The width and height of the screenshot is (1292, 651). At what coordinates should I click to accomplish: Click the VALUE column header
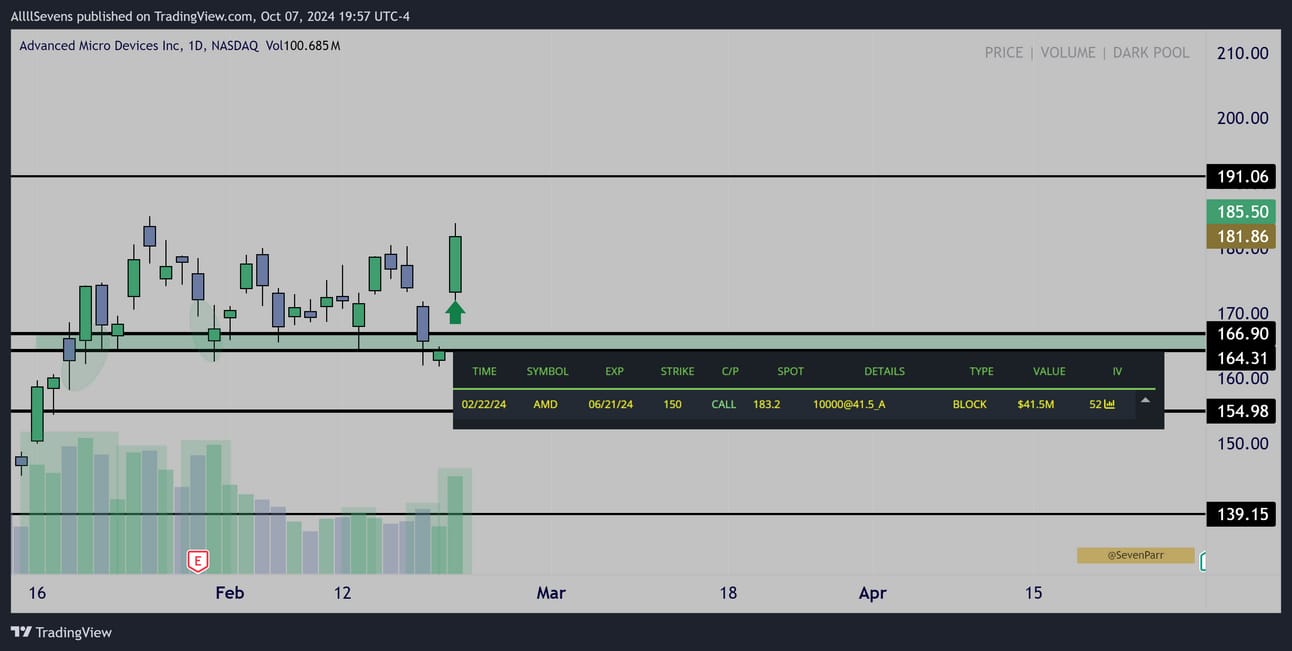(x=1049, y=371)
